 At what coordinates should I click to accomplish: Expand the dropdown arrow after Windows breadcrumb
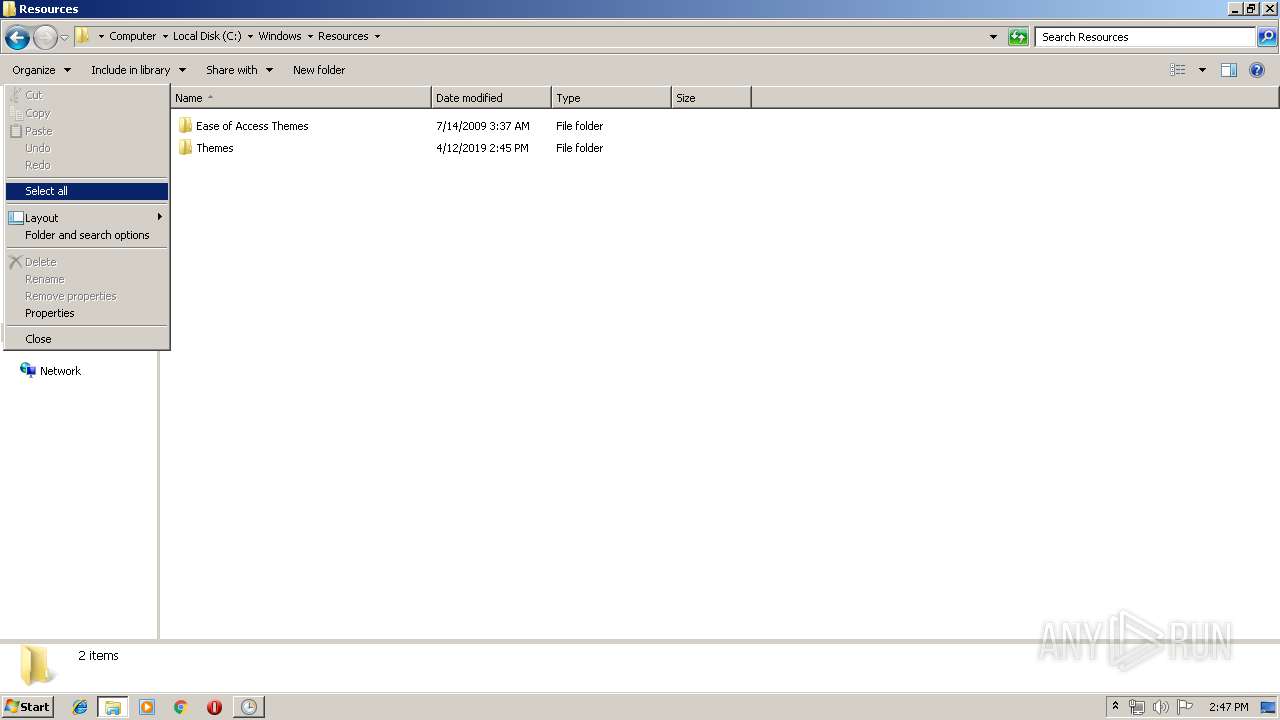(x=310, y=37)
